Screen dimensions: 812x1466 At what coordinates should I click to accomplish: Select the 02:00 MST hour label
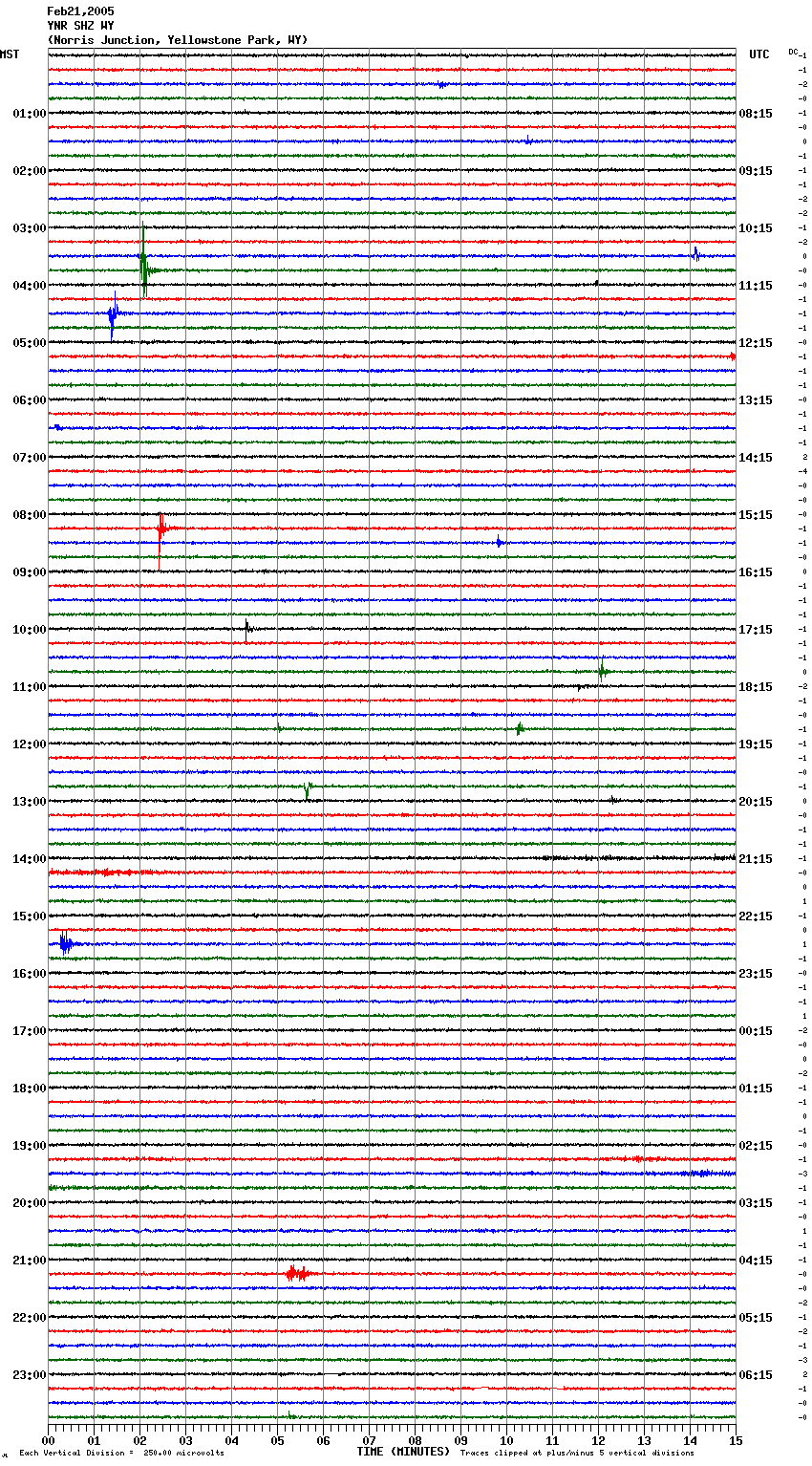click(30, 171)
